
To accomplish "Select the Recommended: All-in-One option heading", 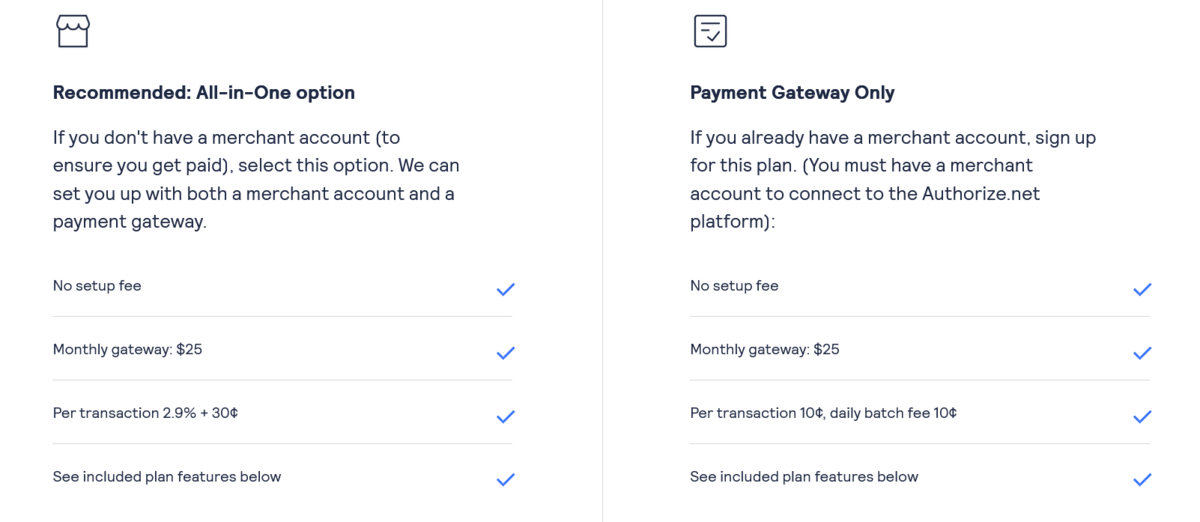I will click(x=204, y=93).
